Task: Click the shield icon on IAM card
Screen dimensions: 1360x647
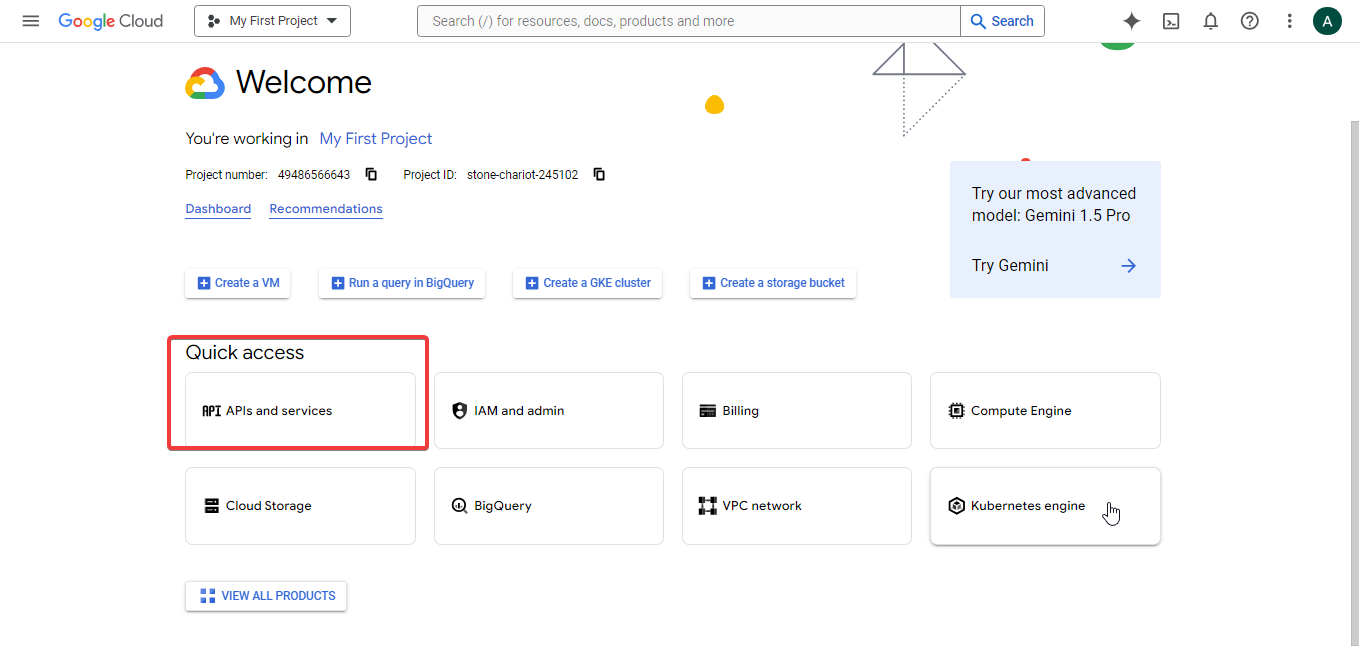Action: (x=460, y=411)
